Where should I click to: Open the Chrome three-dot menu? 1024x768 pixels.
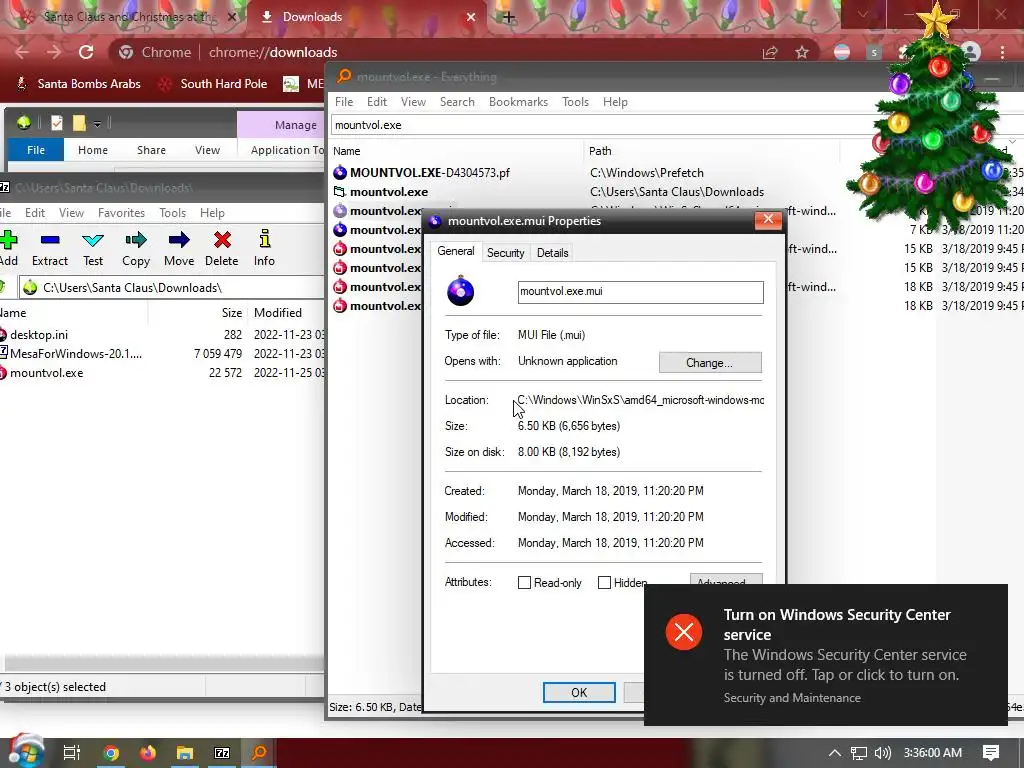pos(1002,52)
